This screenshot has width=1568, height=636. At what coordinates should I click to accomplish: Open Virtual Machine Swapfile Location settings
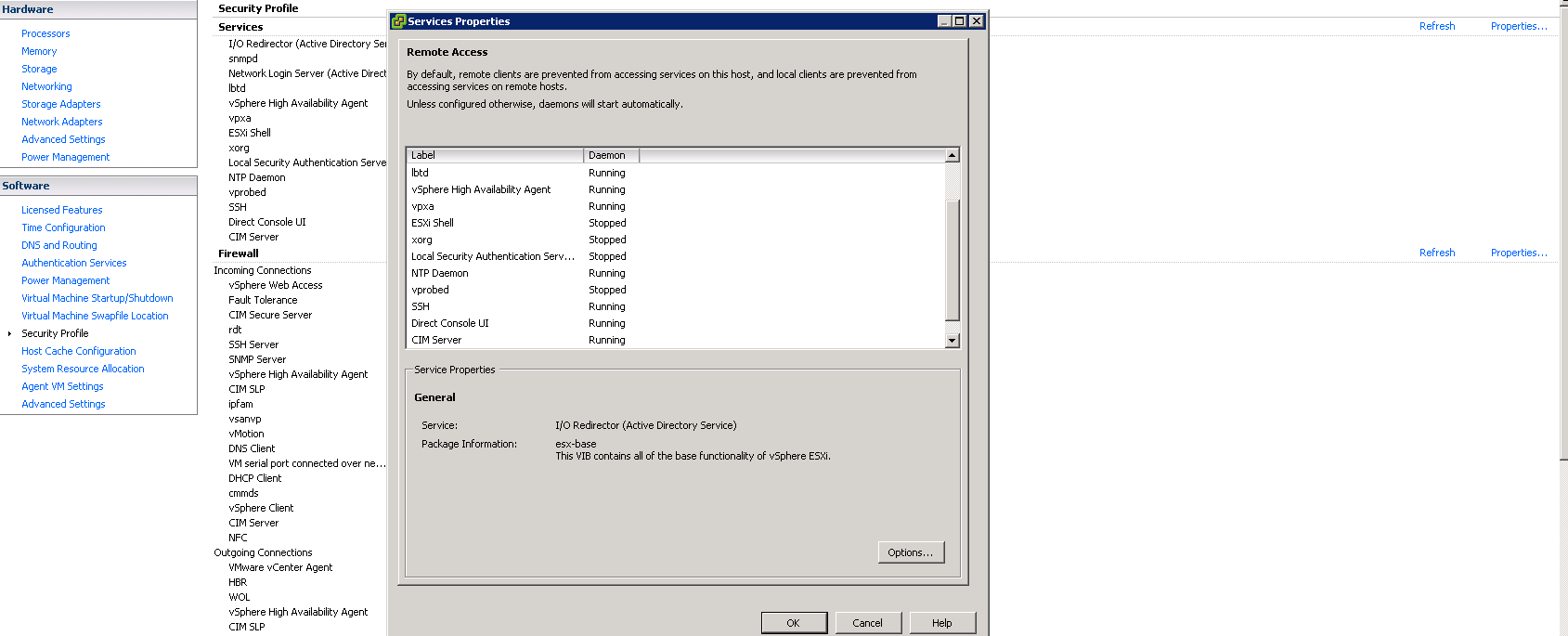click(x=95, y=316)
